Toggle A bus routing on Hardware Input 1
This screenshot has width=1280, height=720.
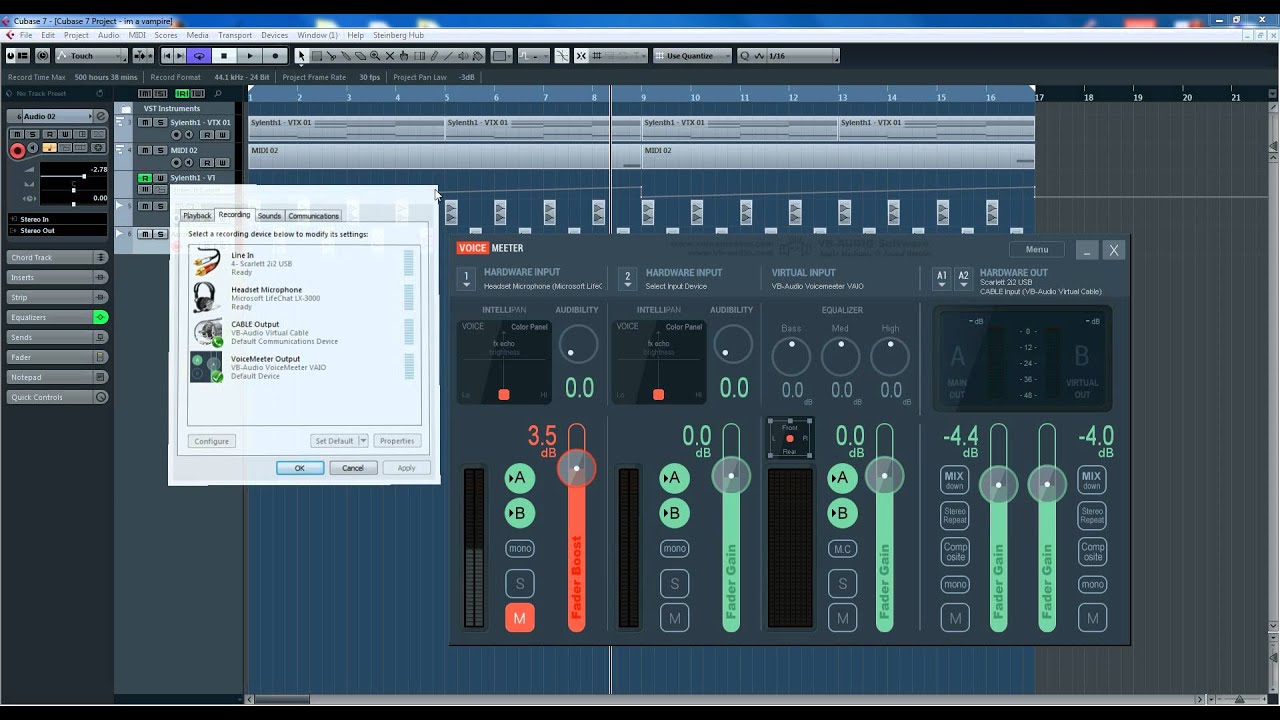coord(519,478)
